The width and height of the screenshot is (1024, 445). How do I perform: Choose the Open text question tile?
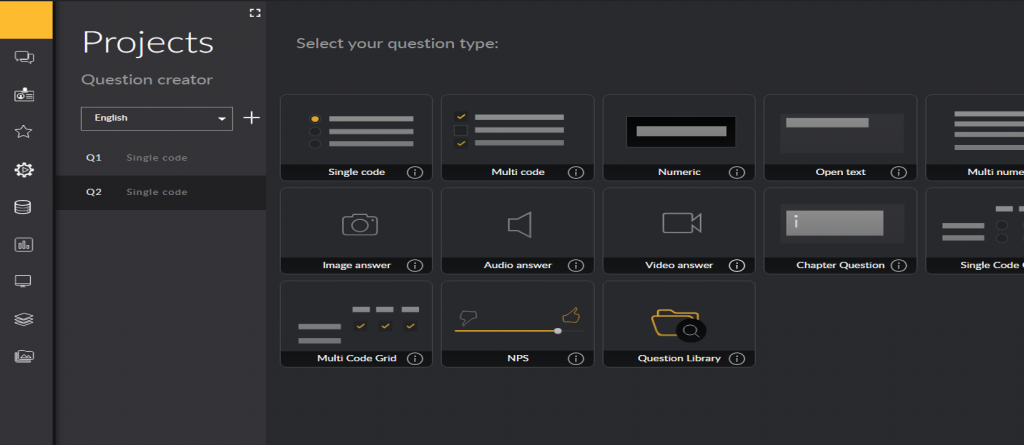click(x=840, y=137)
